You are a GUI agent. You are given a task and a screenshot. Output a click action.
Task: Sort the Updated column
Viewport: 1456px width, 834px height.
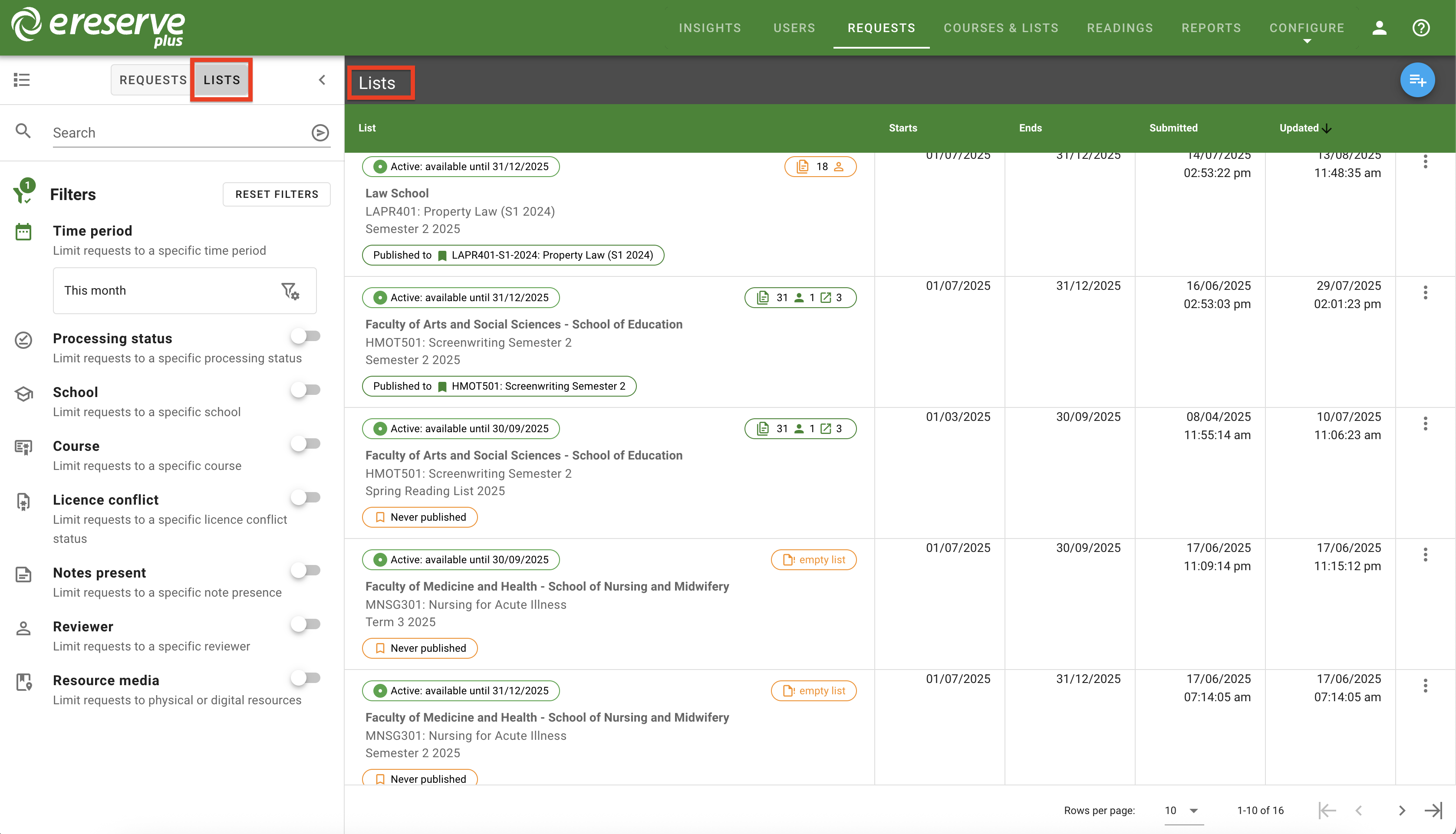pyautogui.click(x=1305, y=128)
